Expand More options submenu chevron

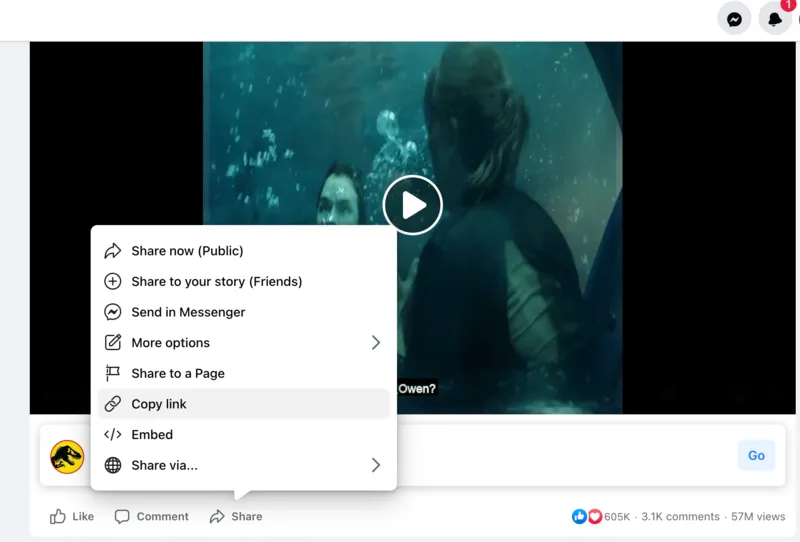pos(376,343)
